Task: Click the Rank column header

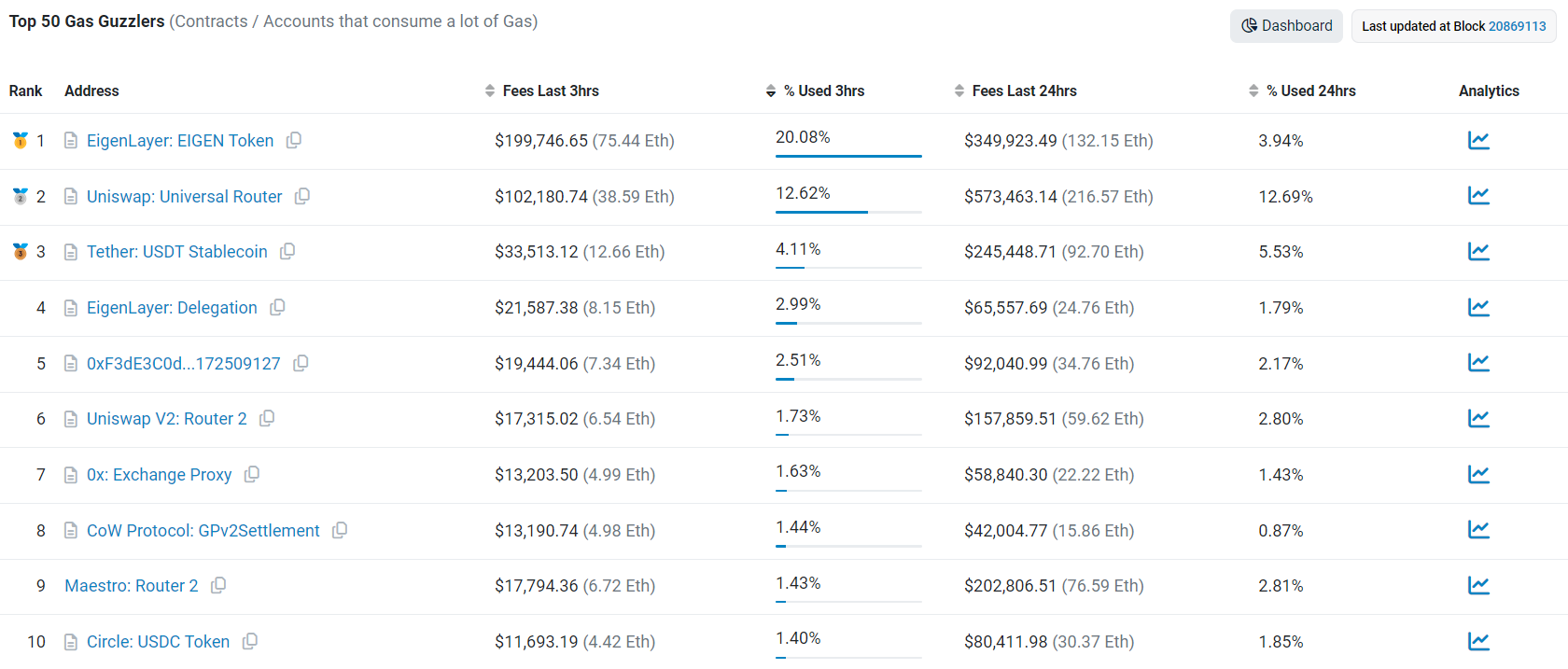Action: coord(25,91)
